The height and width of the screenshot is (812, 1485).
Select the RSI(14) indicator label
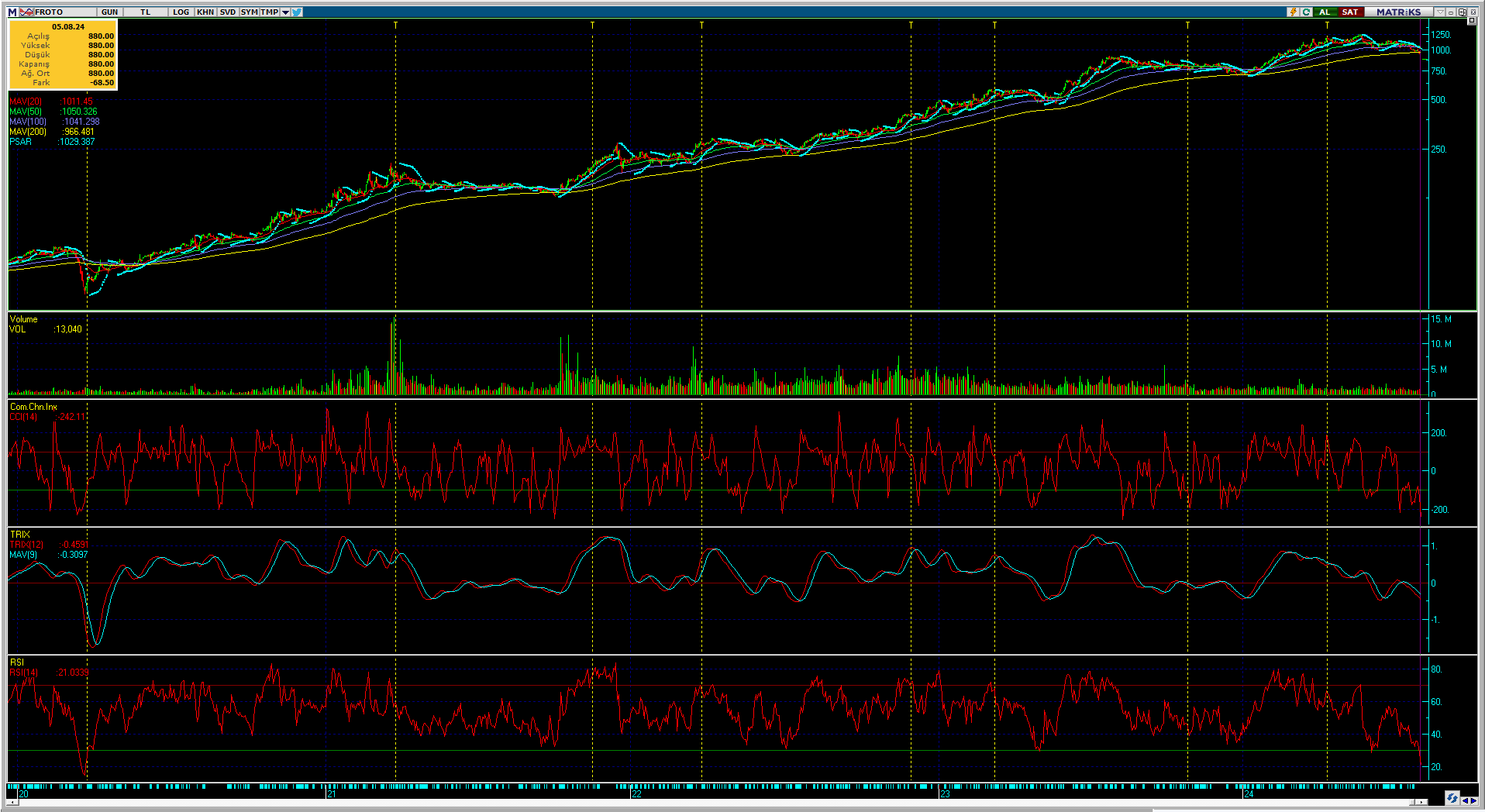[x=23, y=673]
